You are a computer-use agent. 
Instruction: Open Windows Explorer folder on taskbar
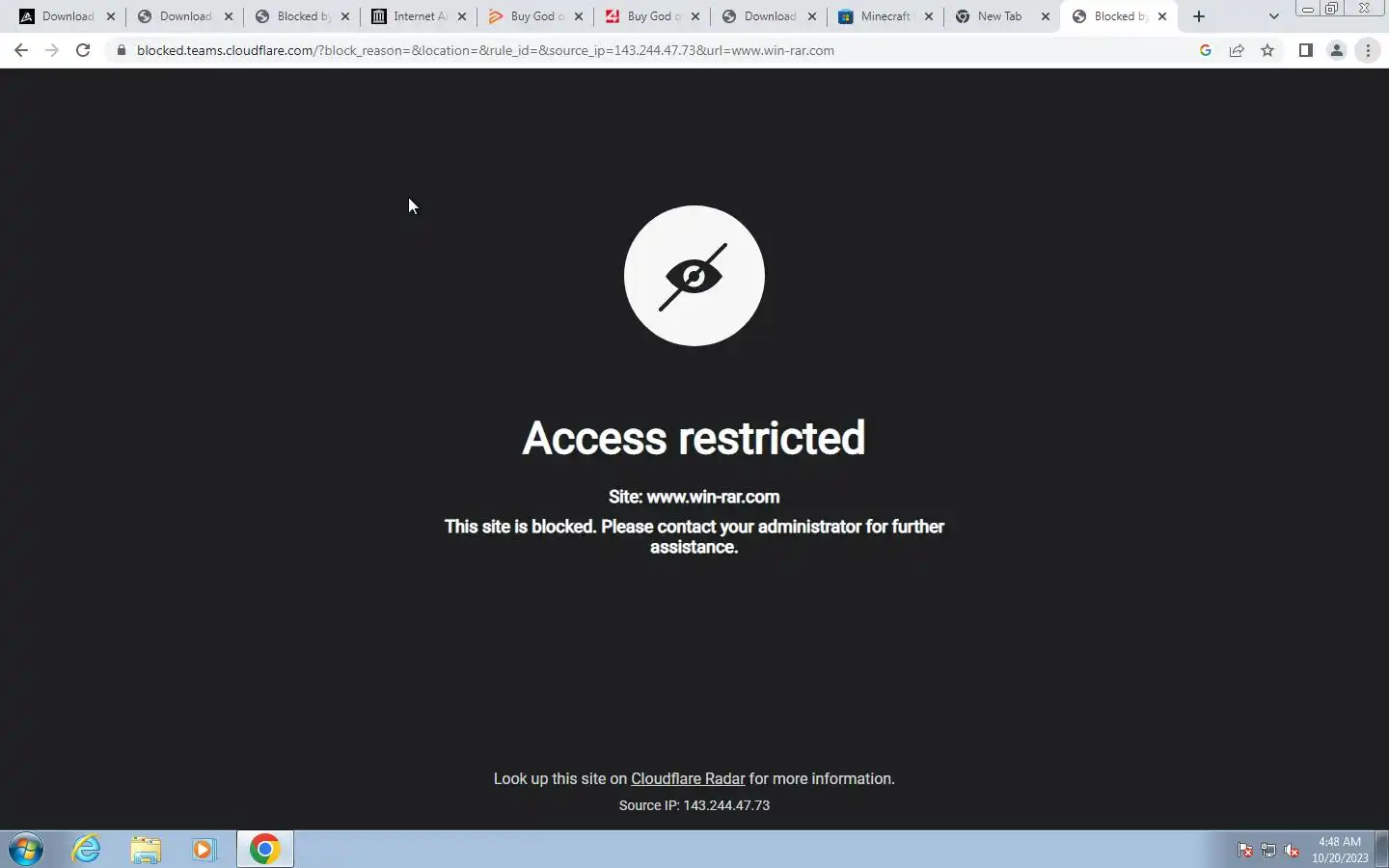[146, 850]
